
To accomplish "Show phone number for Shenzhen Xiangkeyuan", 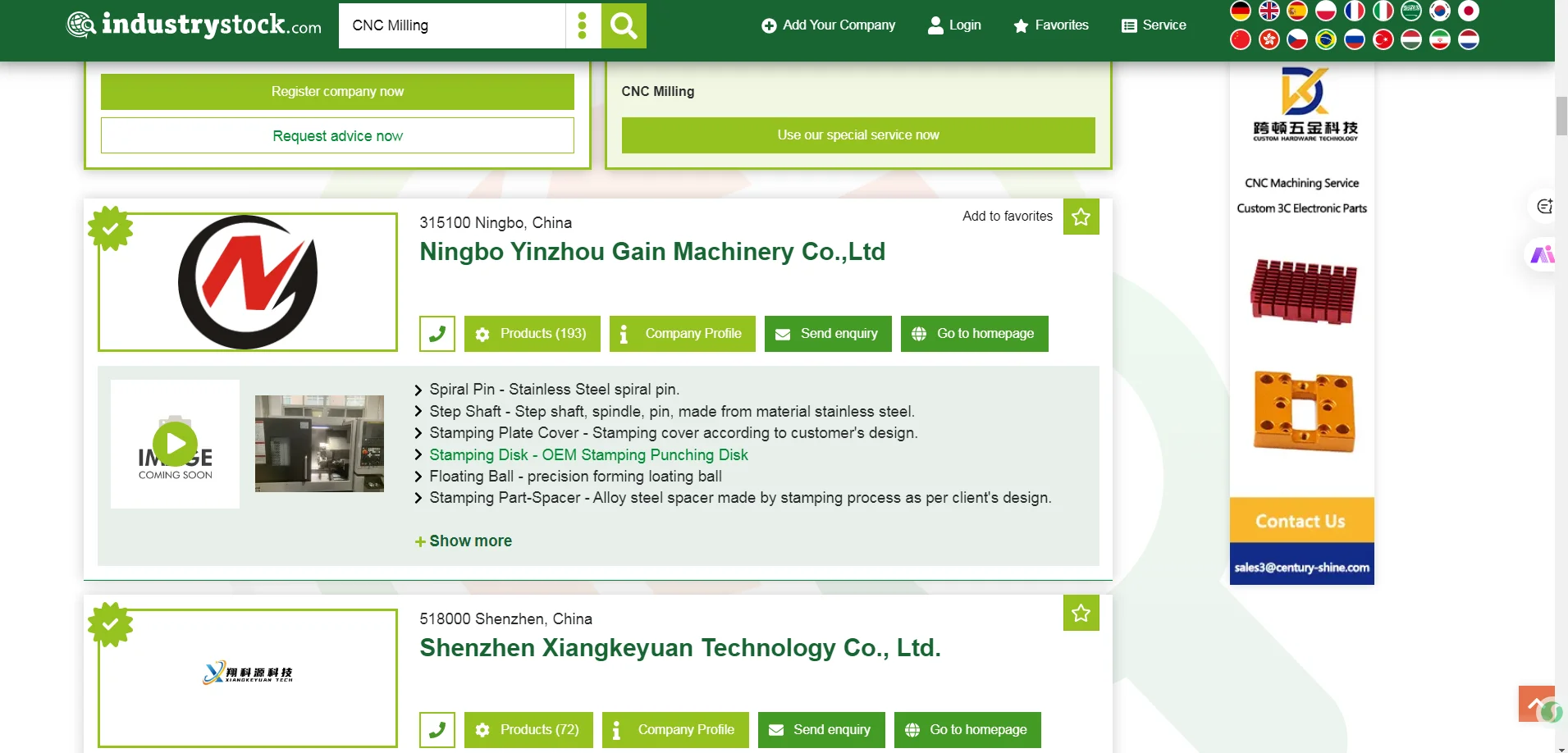I will [x=437, y=730].
